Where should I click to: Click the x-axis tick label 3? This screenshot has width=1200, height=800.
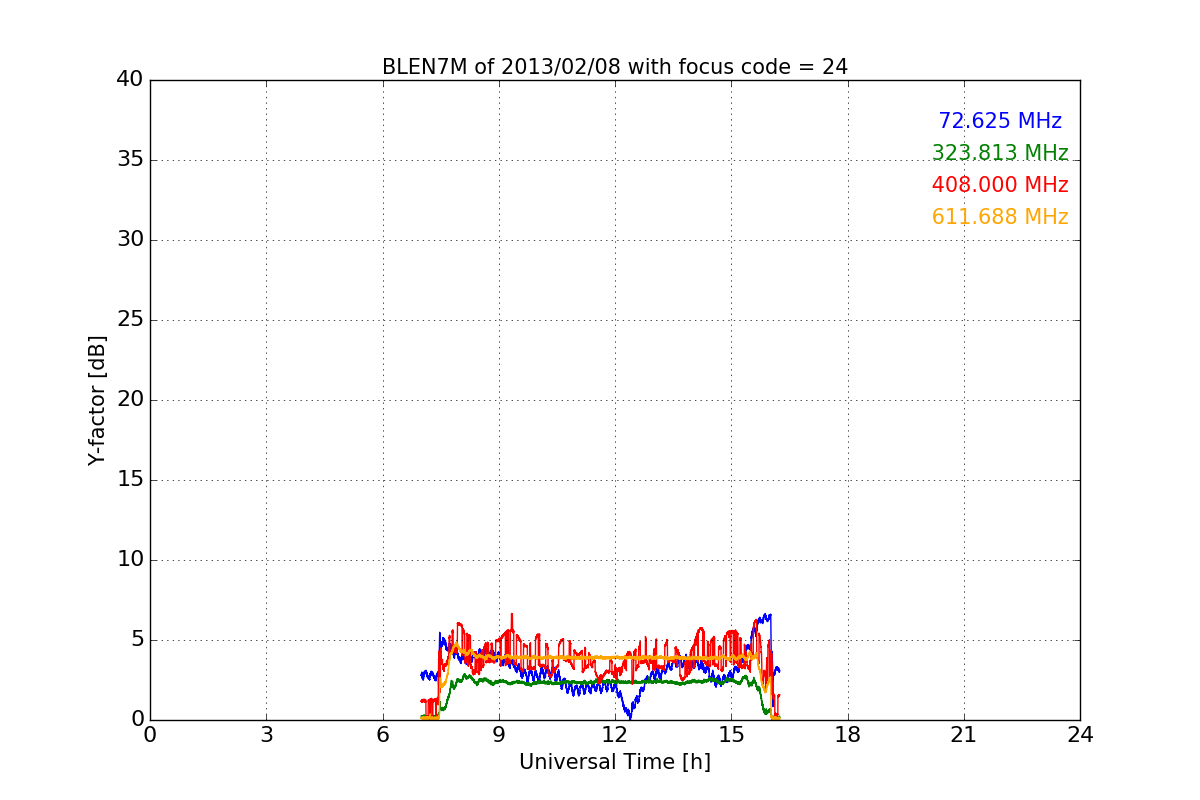click(266, 734)
